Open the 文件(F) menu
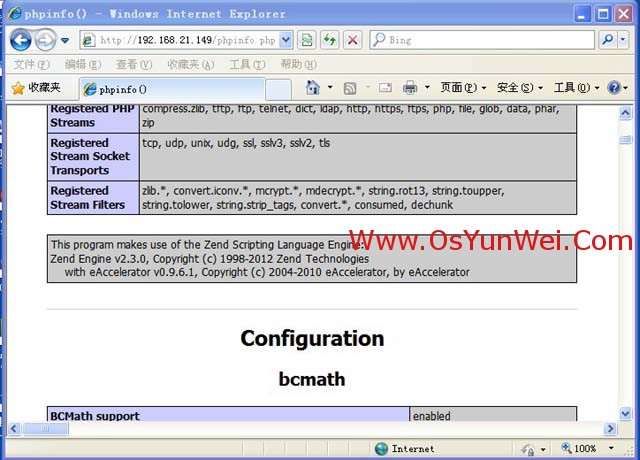The image size is (640, 460). pyautogui.click(x=32, y=64)
